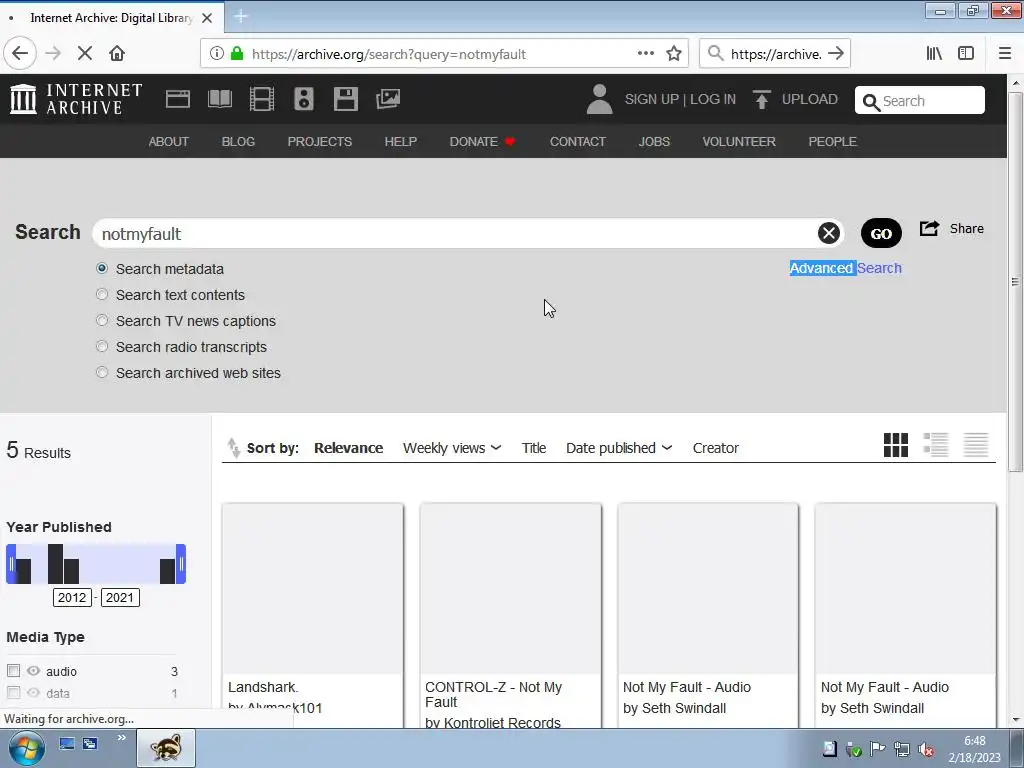Clear the search query with X icon
This screenshot has height=768, width=1024.
[829, 233]
